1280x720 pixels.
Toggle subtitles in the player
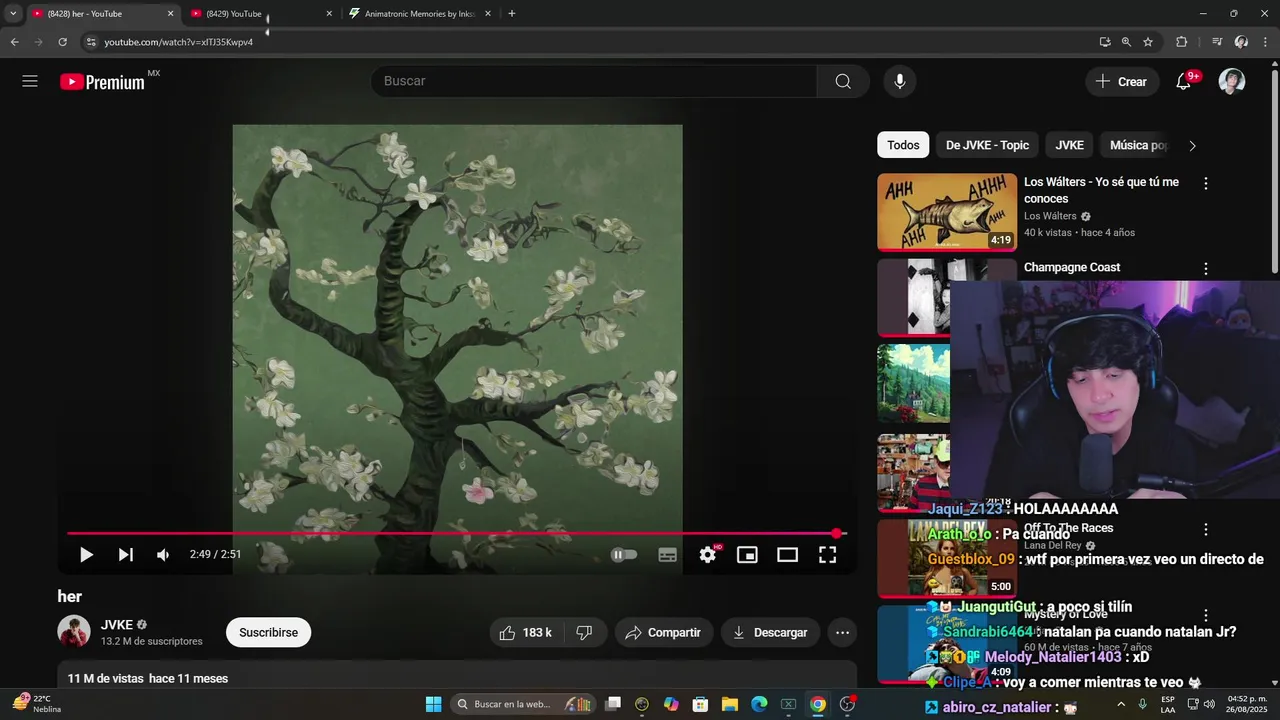[668, 555]
